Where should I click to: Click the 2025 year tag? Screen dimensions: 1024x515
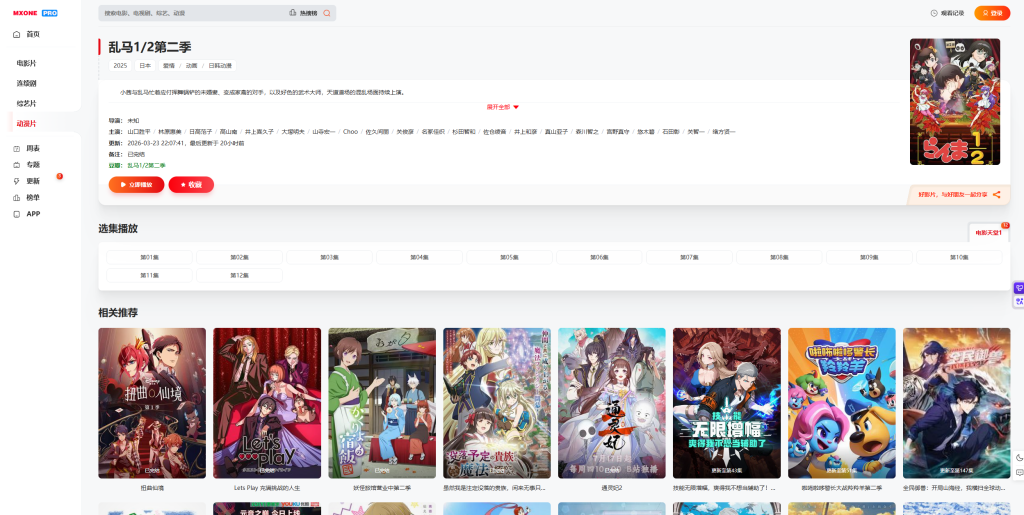120,66
